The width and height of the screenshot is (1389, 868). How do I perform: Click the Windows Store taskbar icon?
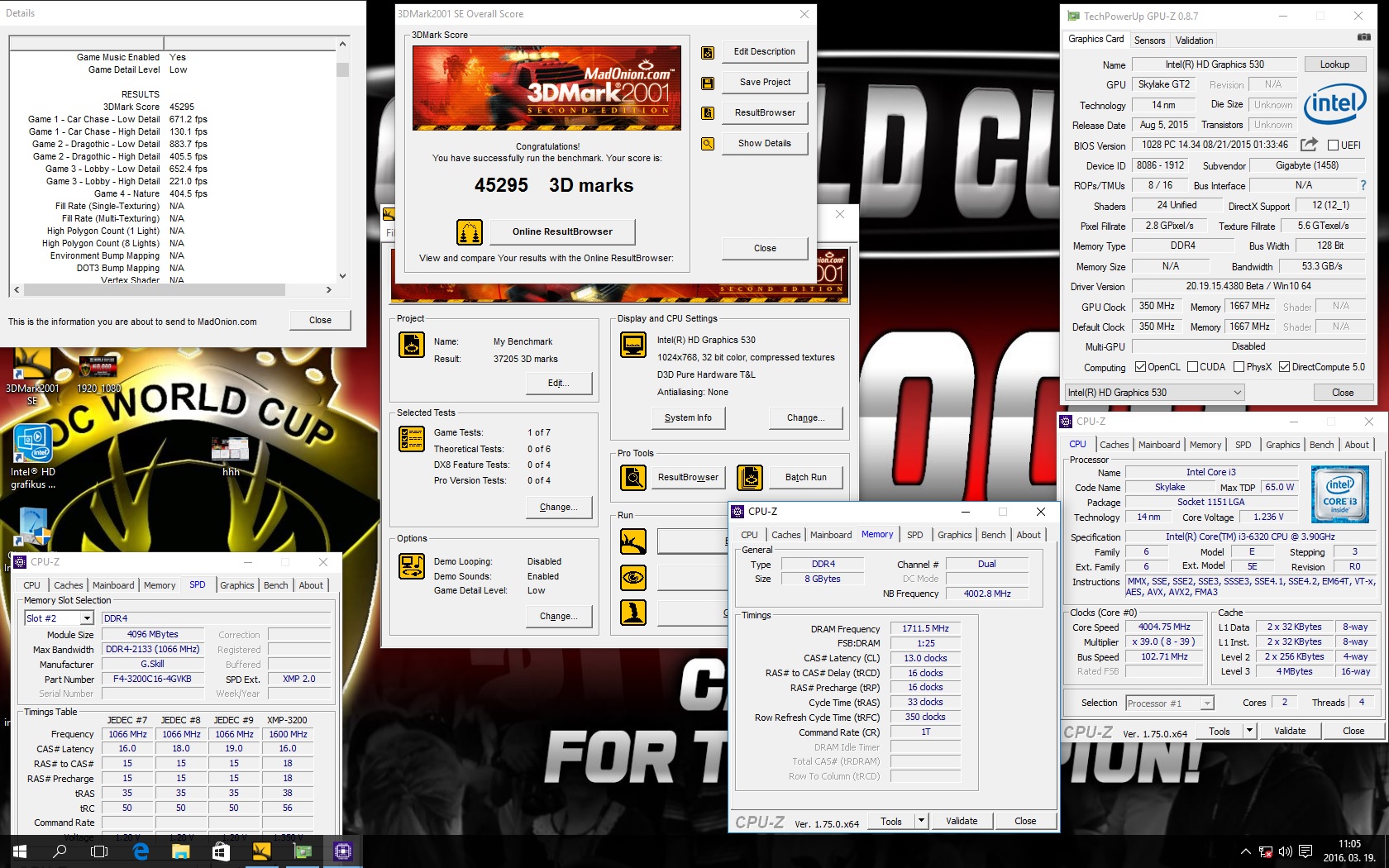pos(221,851)
